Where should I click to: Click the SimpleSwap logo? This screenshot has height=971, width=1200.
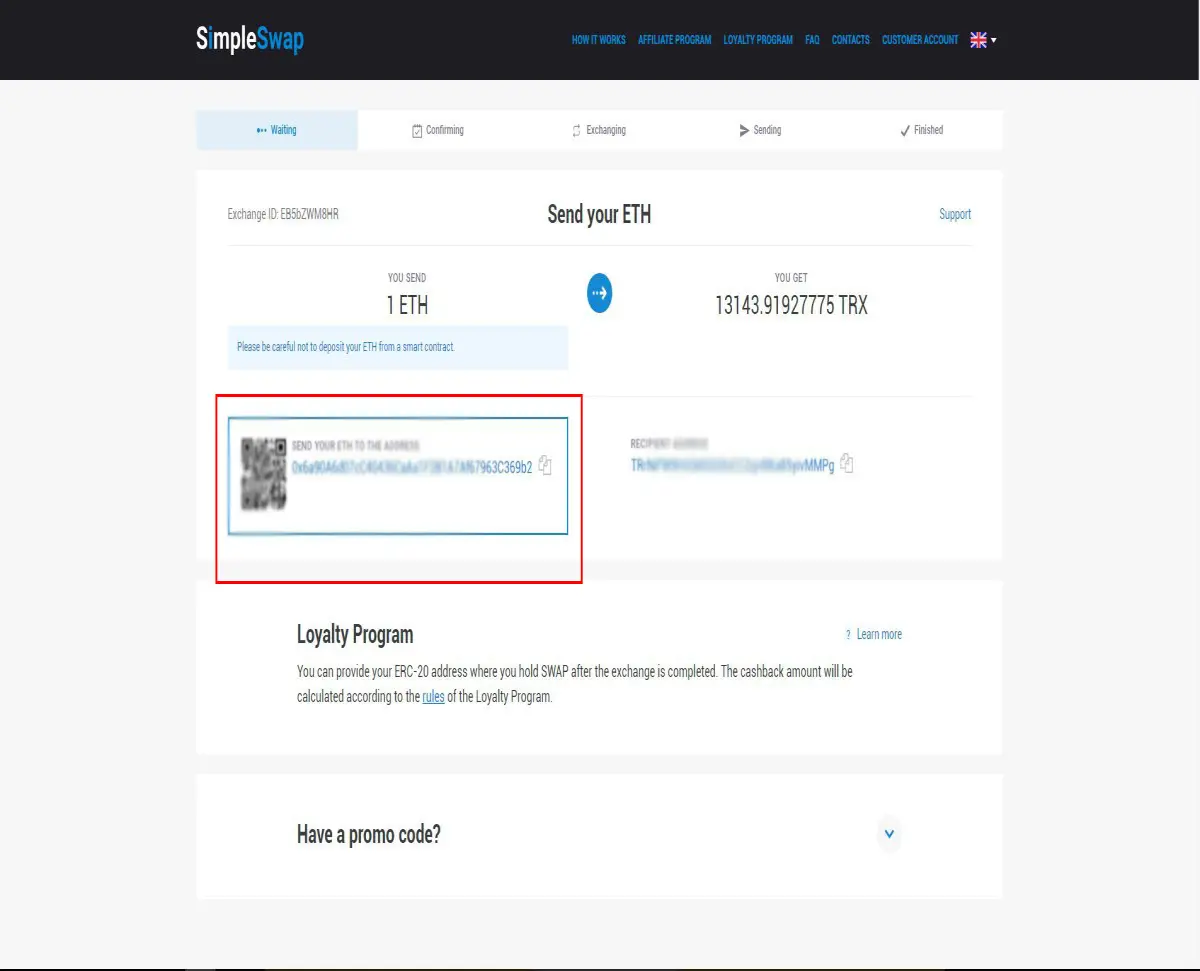tap(250, 40)
